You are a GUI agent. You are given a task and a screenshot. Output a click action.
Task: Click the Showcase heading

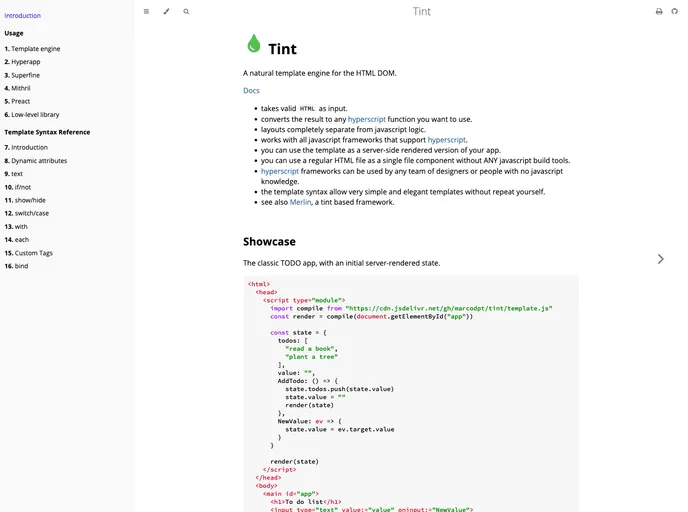269,241
